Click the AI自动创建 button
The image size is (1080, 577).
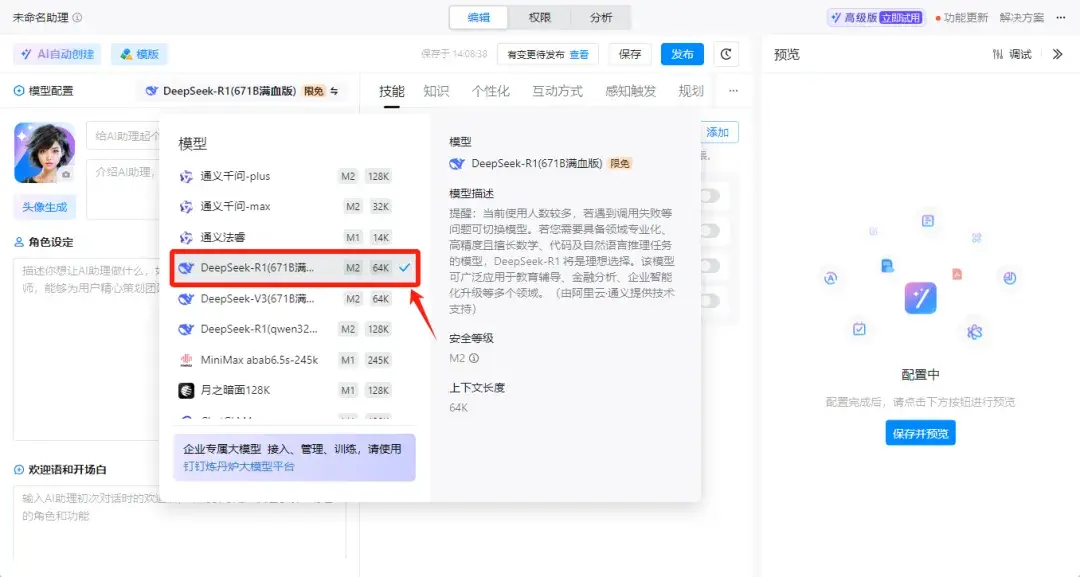click(x=57, y=54)
